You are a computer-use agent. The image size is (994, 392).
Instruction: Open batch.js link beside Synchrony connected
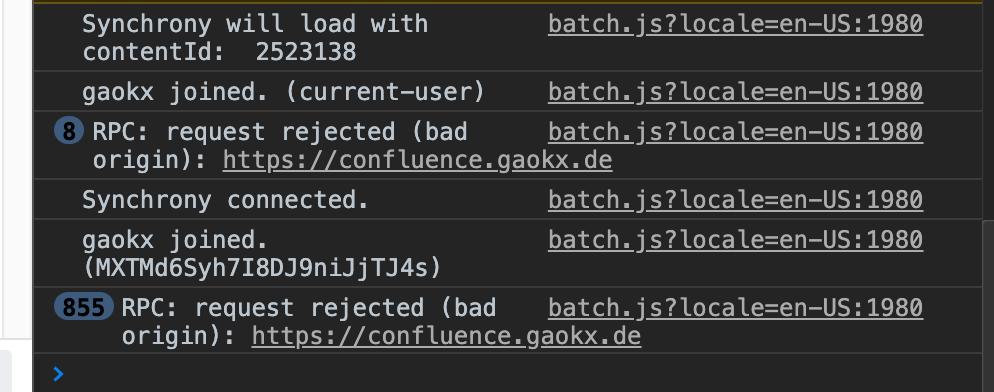click(x=735, y=200)
